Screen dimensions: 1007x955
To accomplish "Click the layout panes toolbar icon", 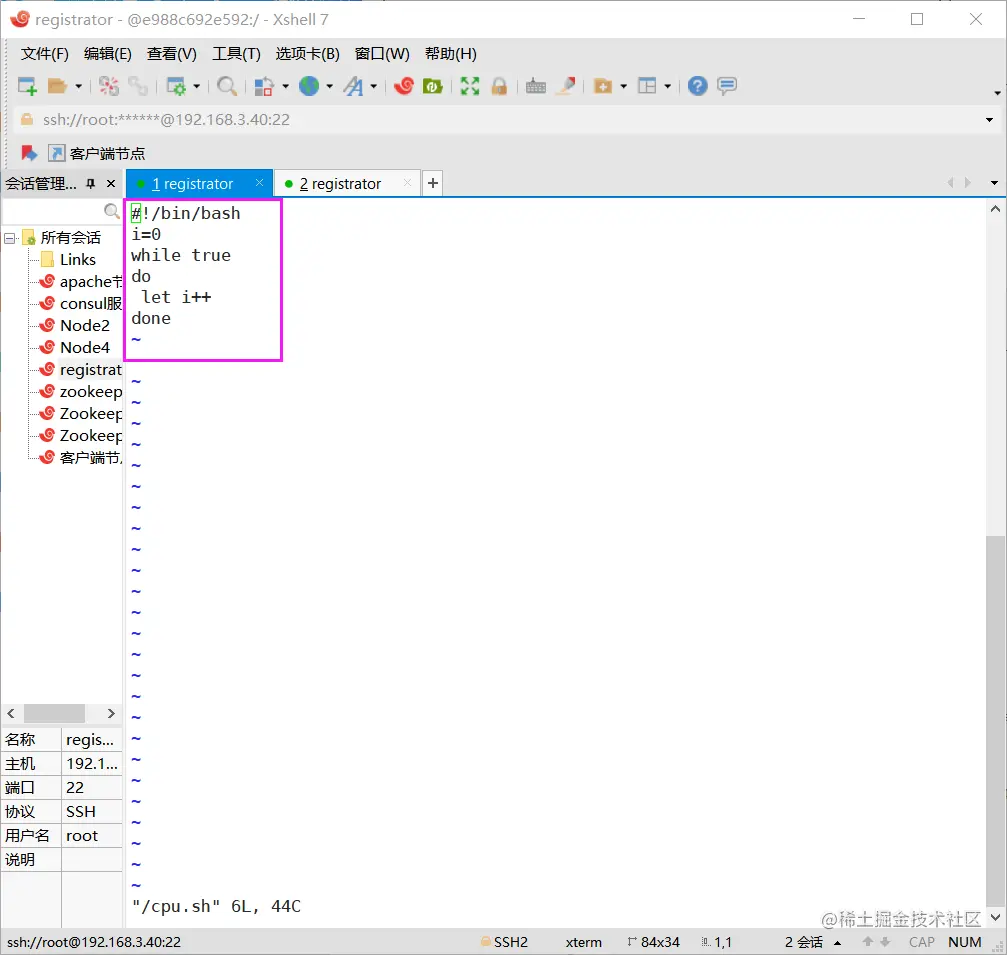I will (x=647, y=85).
